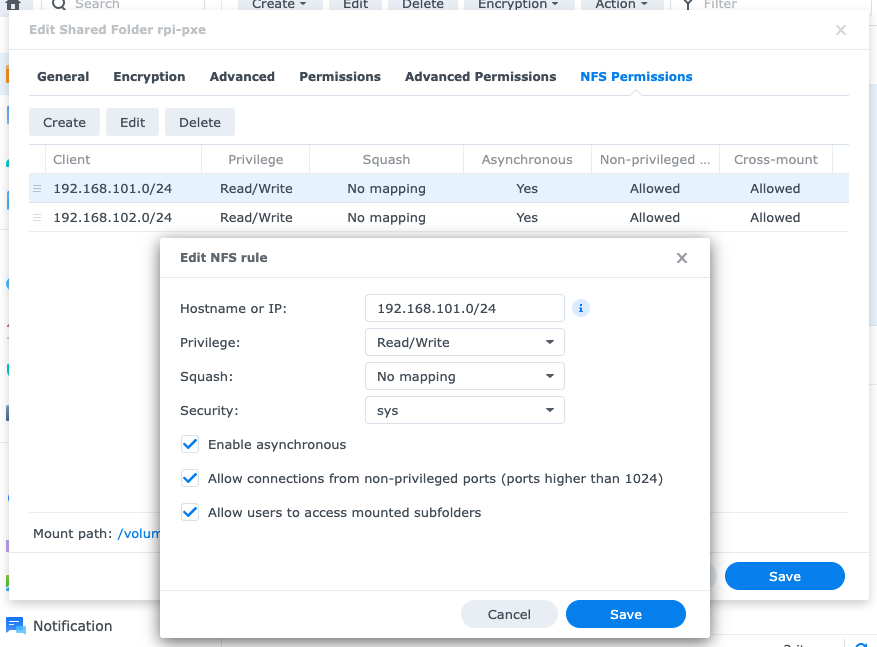This screenshot has width=877, height=647.
Task: Click the Create button above the NFS rules list
Action: (x=64, y=122)
